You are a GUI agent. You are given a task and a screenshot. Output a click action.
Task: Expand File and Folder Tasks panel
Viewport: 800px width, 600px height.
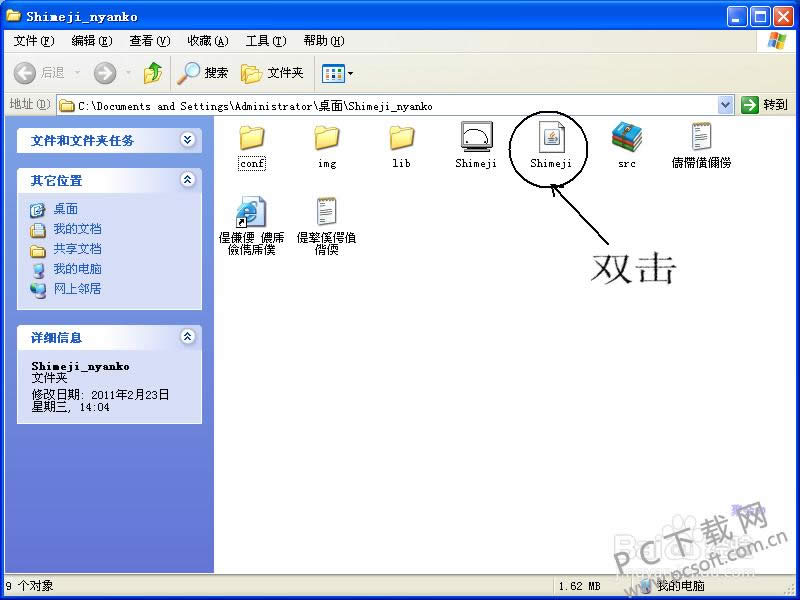pos(187,140)
